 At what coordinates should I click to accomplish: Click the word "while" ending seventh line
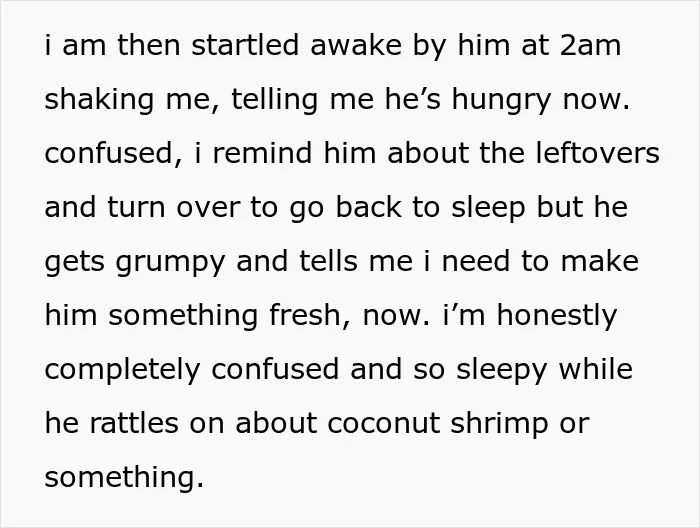tap(596, 370)
